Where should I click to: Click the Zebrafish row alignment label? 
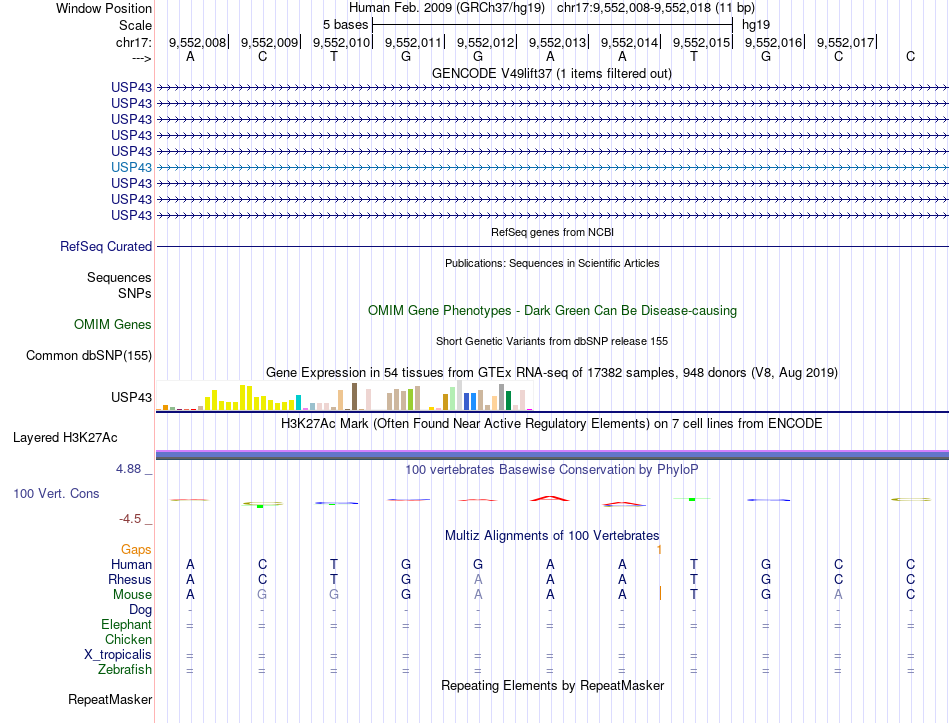125,670
